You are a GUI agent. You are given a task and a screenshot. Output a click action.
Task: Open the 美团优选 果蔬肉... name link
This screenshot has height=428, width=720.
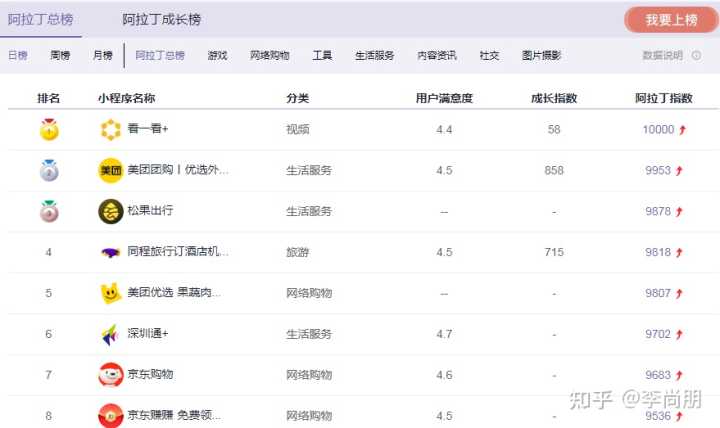click(174, 292)
